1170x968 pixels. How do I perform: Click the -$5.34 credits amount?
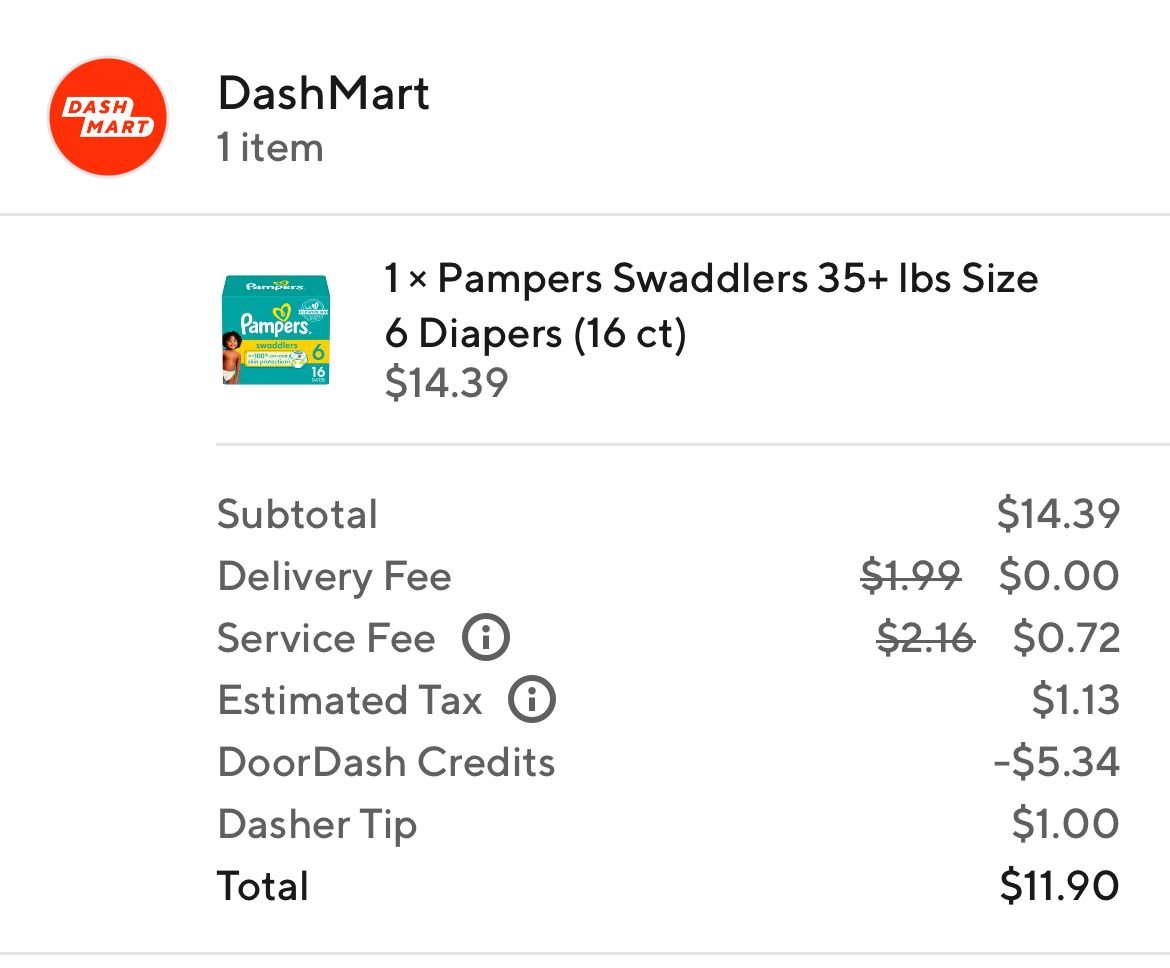[x=1056, y=762]
